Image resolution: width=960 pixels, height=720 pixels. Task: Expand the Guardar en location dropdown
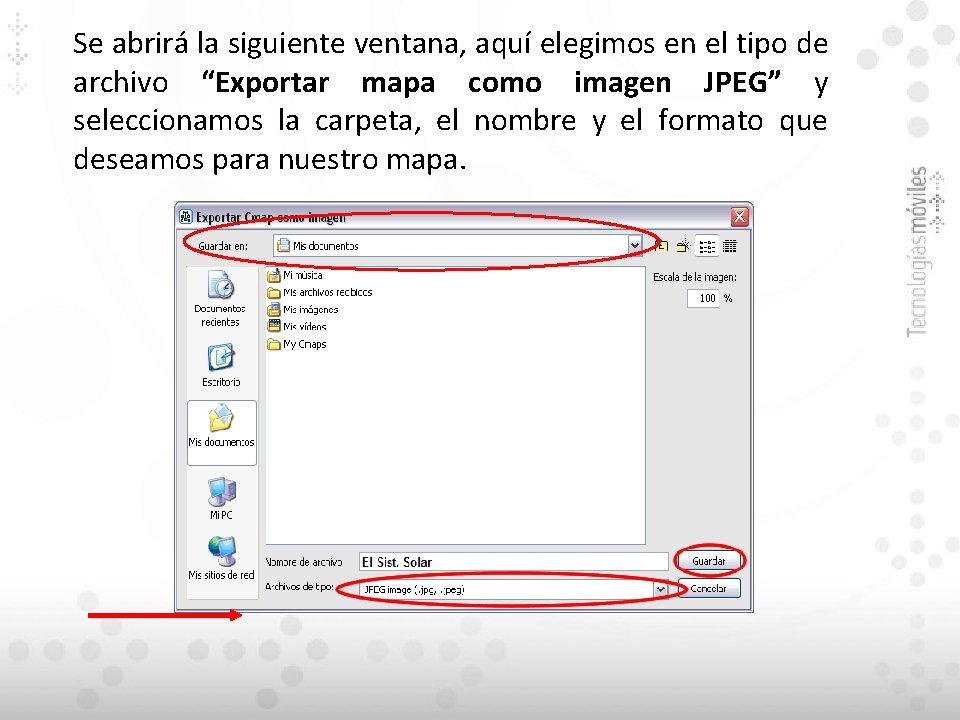[635, 246]
